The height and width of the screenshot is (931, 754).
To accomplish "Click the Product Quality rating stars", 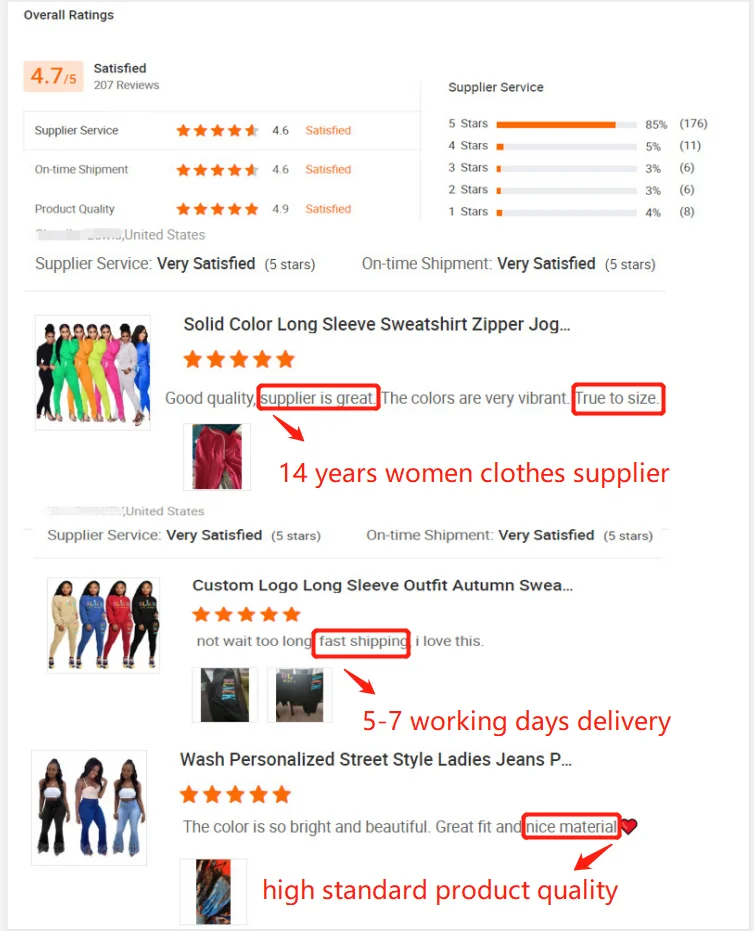I will point(218,209).
